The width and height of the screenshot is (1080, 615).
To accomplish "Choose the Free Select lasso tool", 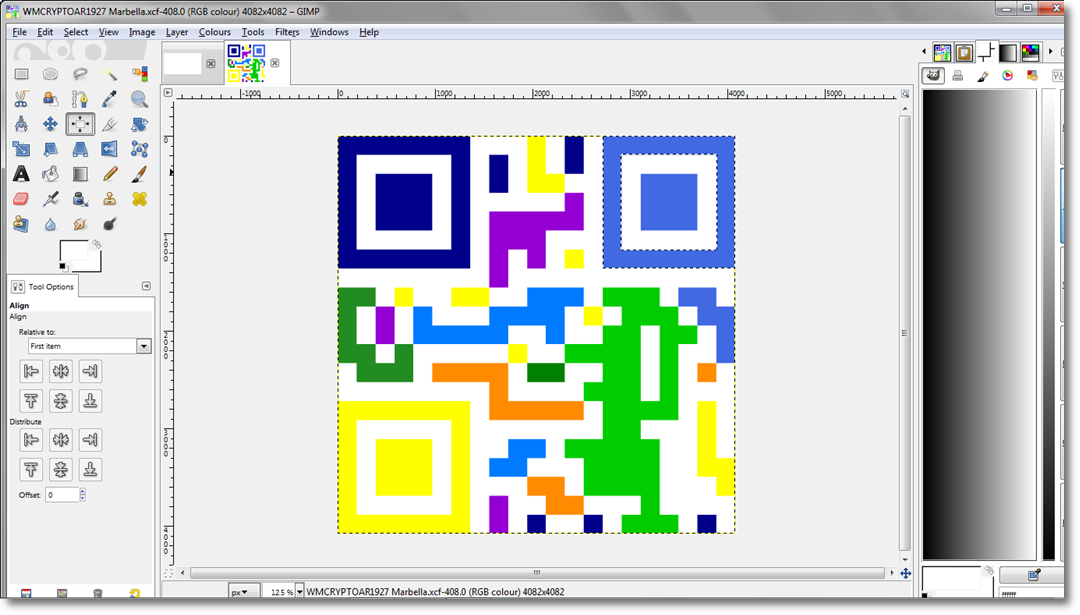I will (80, 74).
